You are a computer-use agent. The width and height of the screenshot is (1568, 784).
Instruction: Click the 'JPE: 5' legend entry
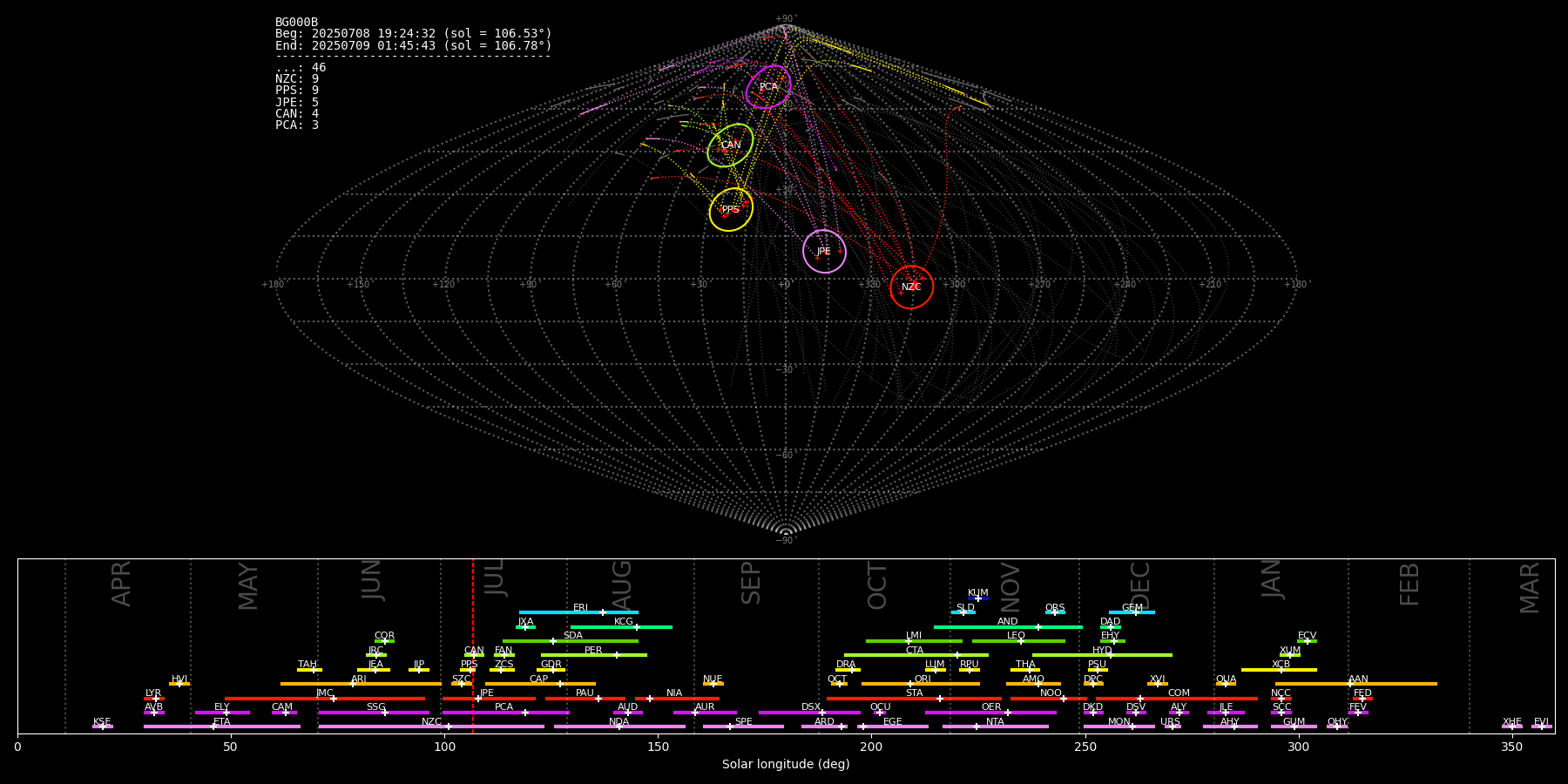297,103
